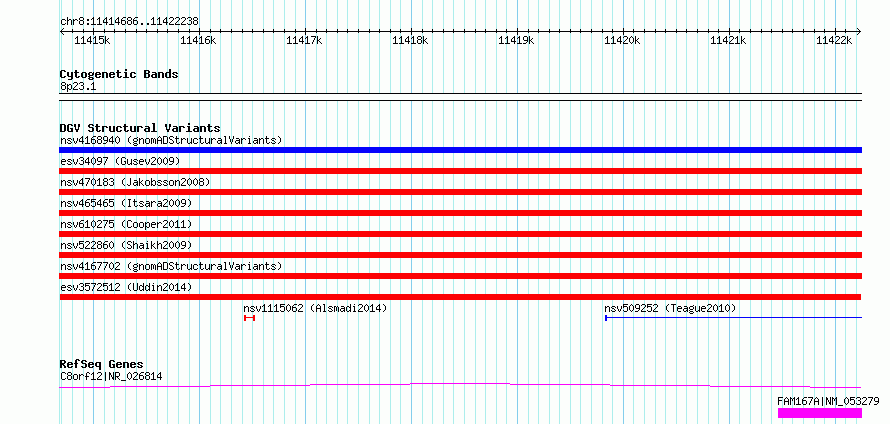Click the 11415k ruler tick label
890x424 pixels.
[93, 40]
